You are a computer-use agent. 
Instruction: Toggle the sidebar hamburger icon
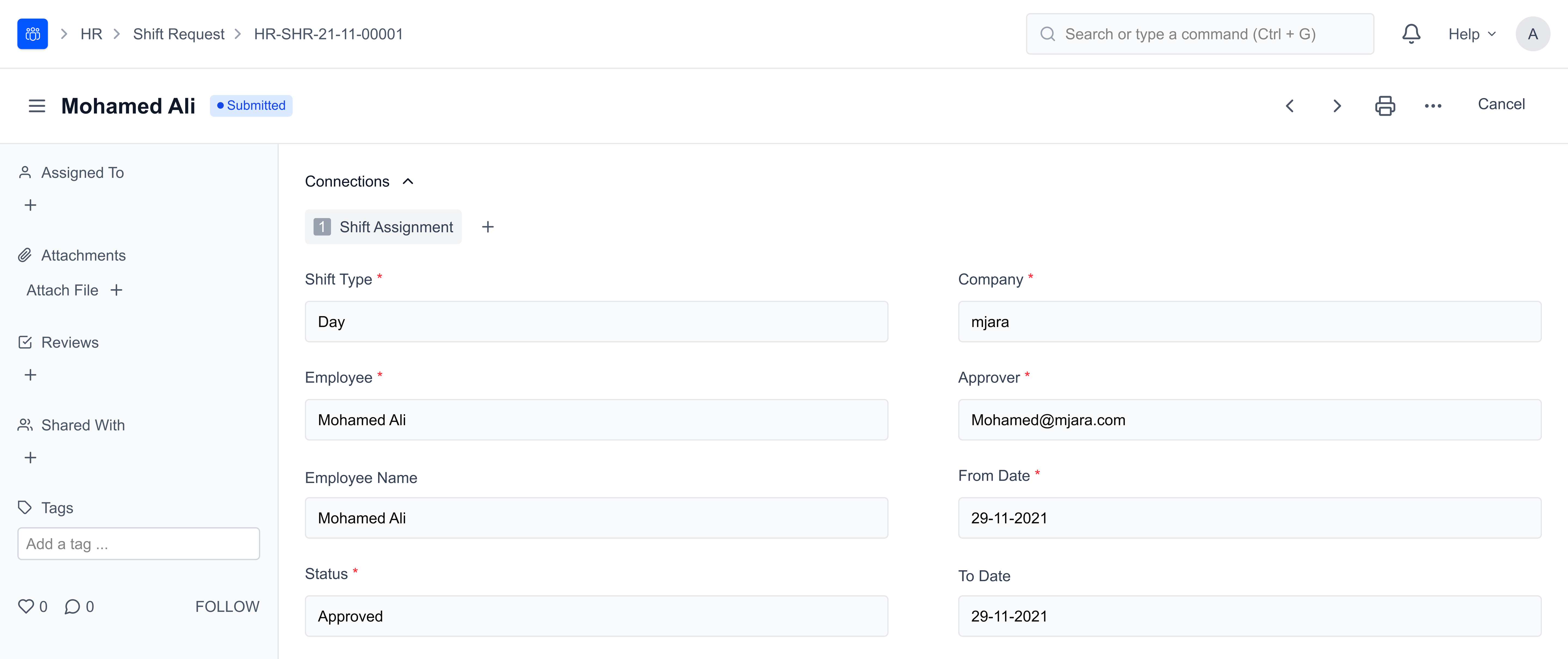coord(37,106)
